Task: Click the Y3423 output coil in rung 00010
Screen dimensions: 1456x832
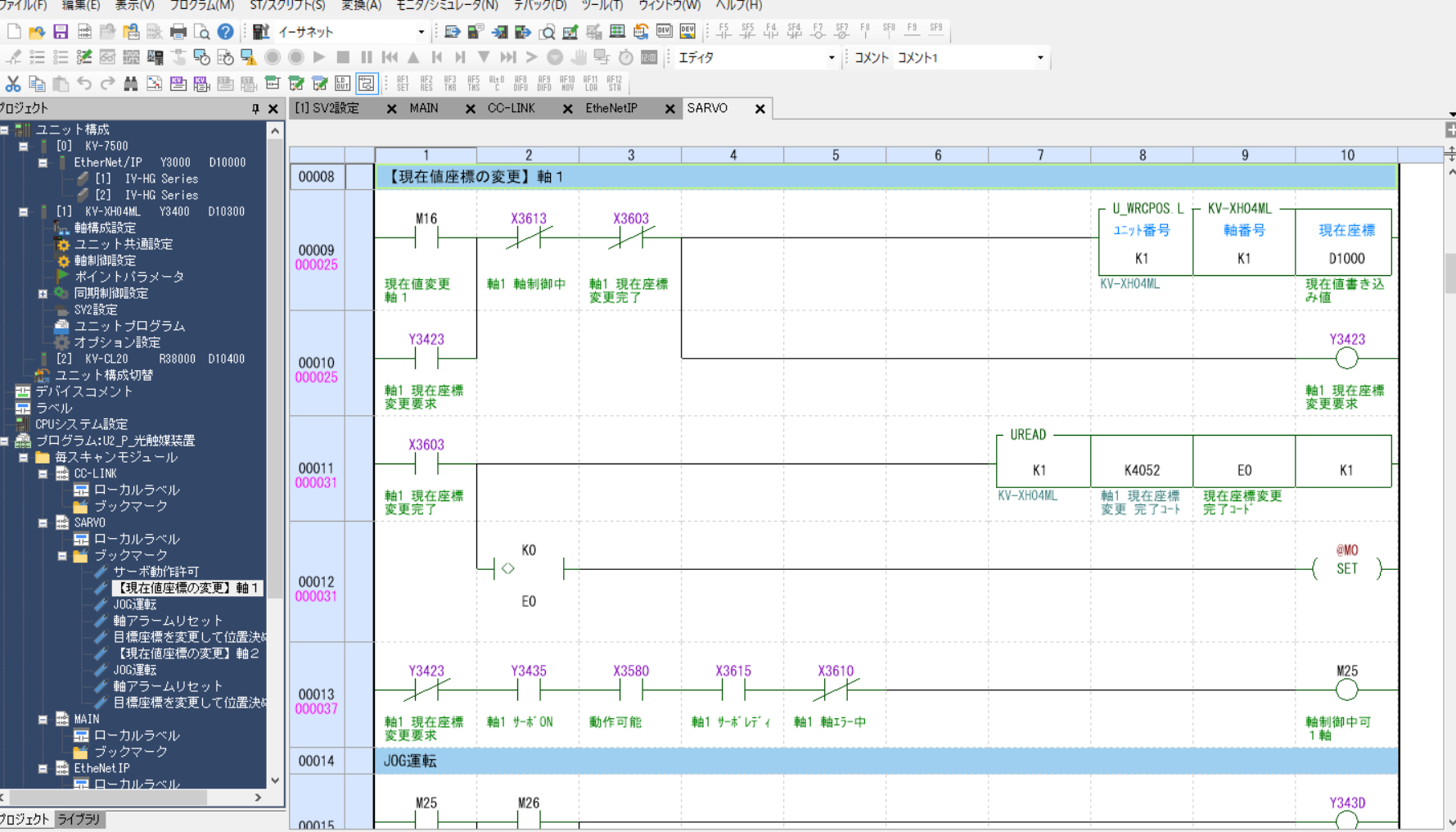Action: point(1346,358)
